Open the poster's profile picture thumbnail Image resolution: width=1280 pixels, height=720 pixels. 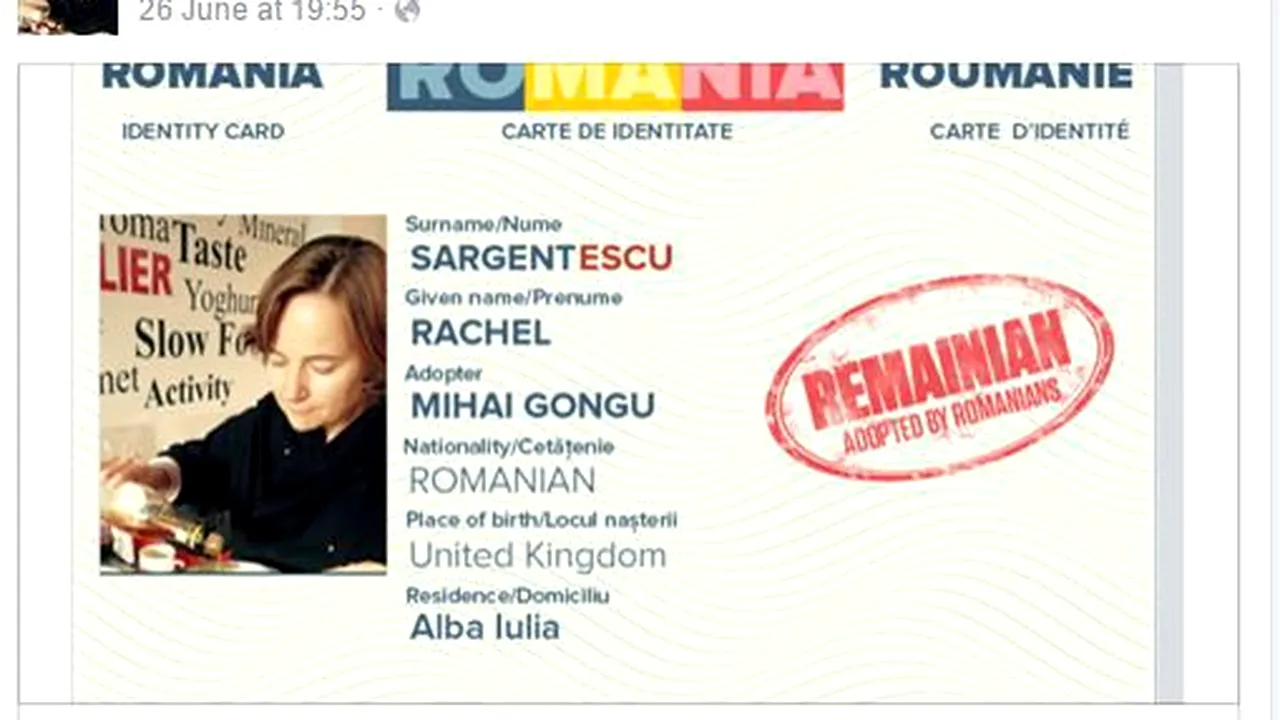click(68, 16)
